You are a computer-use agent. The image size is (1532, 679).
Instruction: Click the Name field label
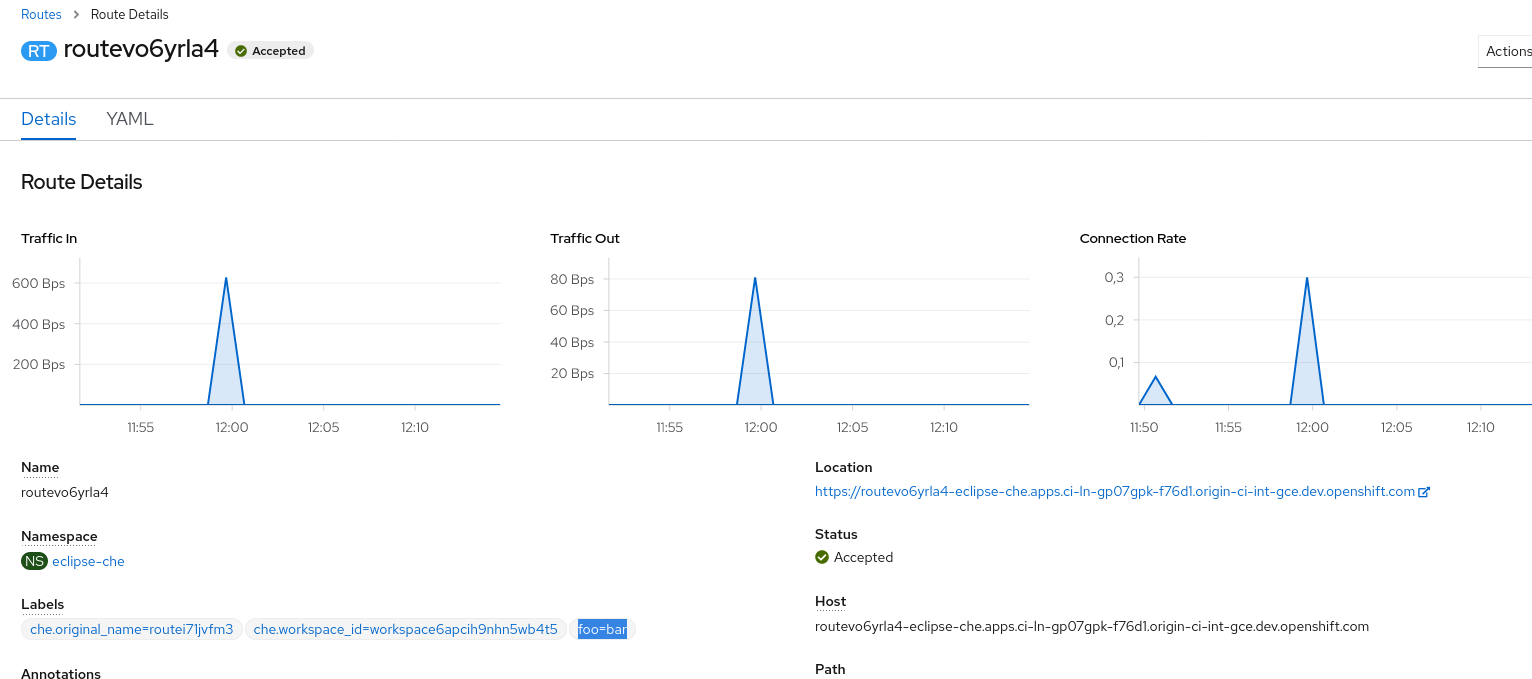tap(40, 467)
